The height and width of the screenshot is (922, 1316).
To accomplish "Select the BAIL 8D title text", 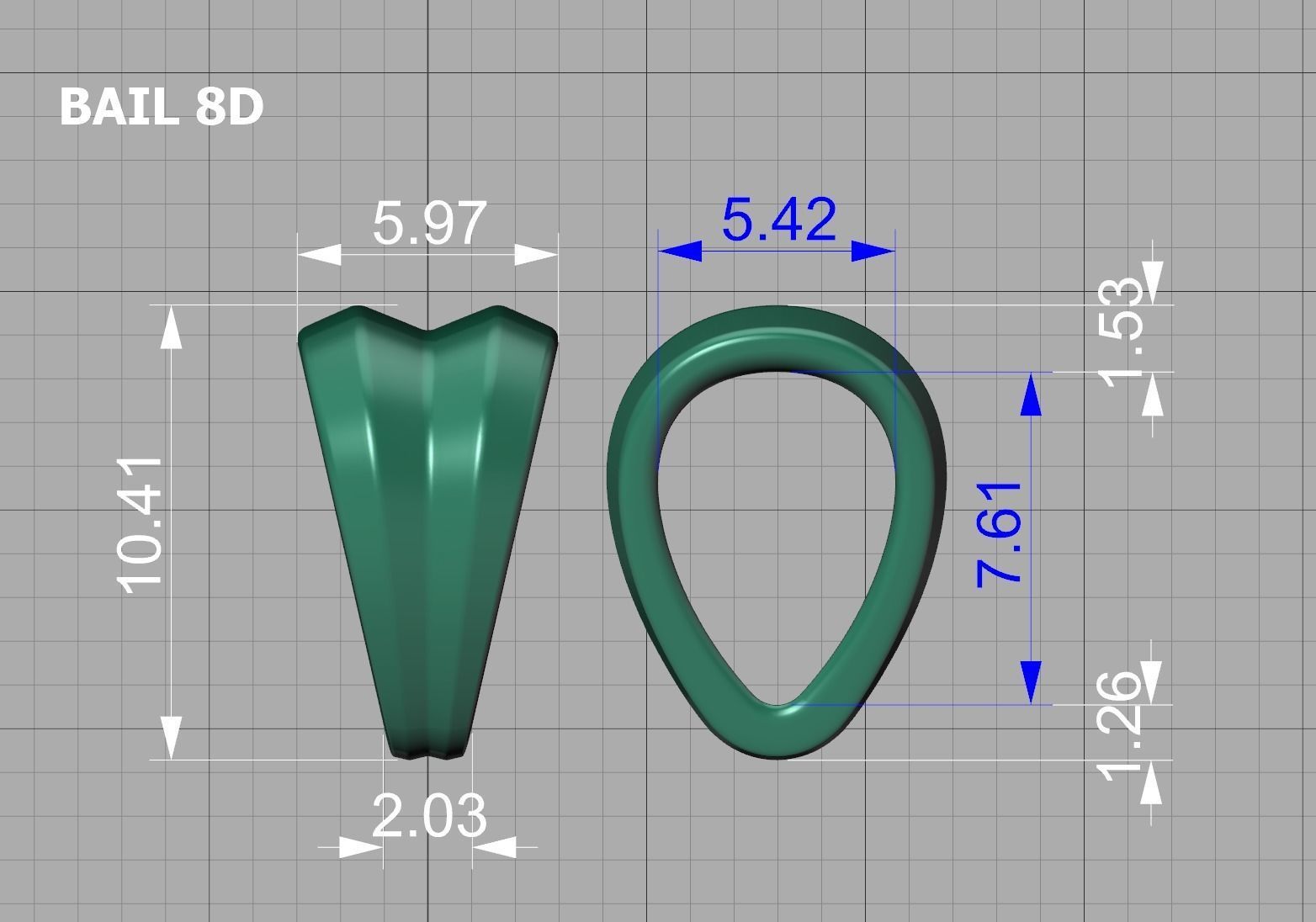I will (162, 107).
